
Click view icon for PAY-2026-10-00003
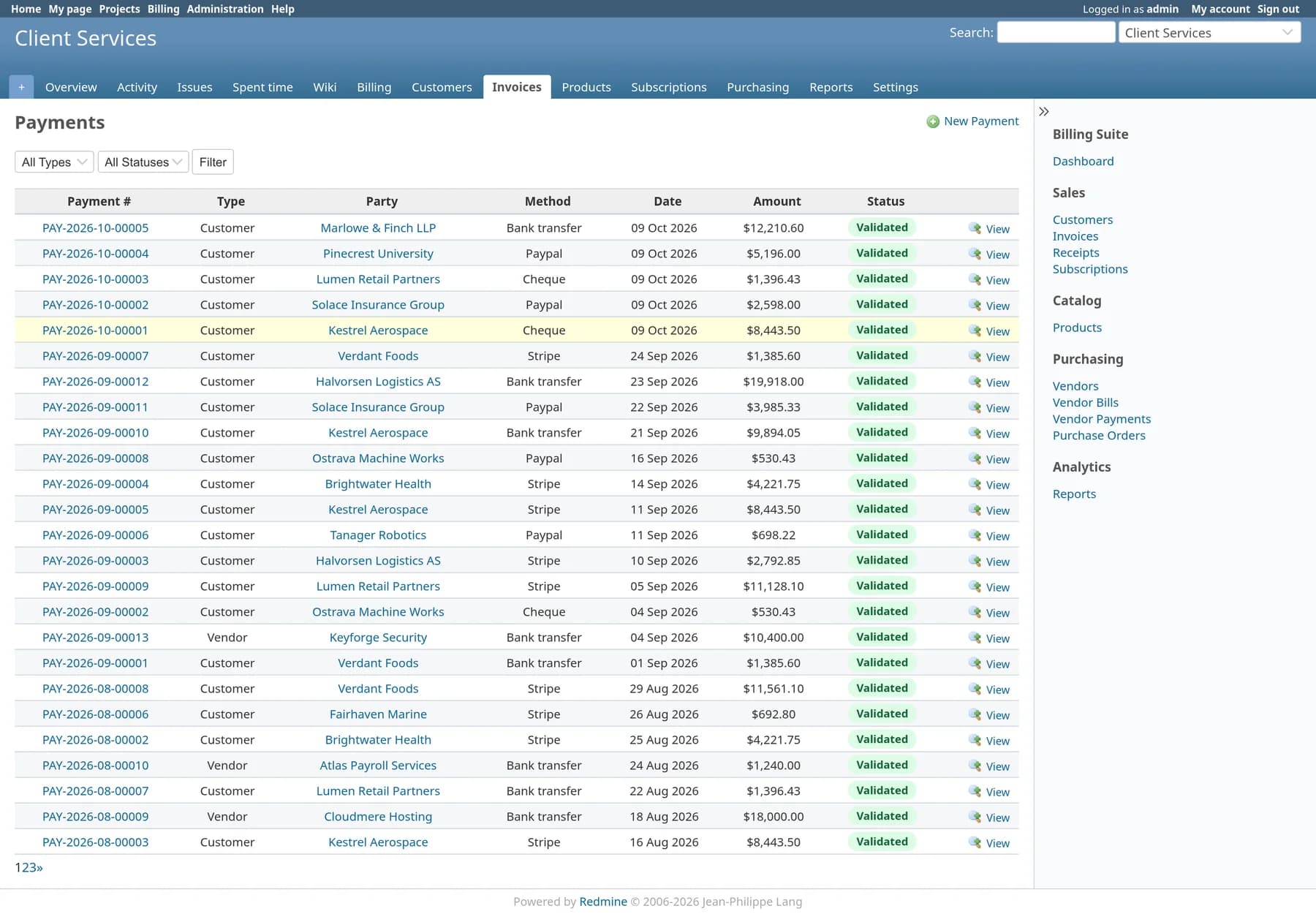coord(975,279)
